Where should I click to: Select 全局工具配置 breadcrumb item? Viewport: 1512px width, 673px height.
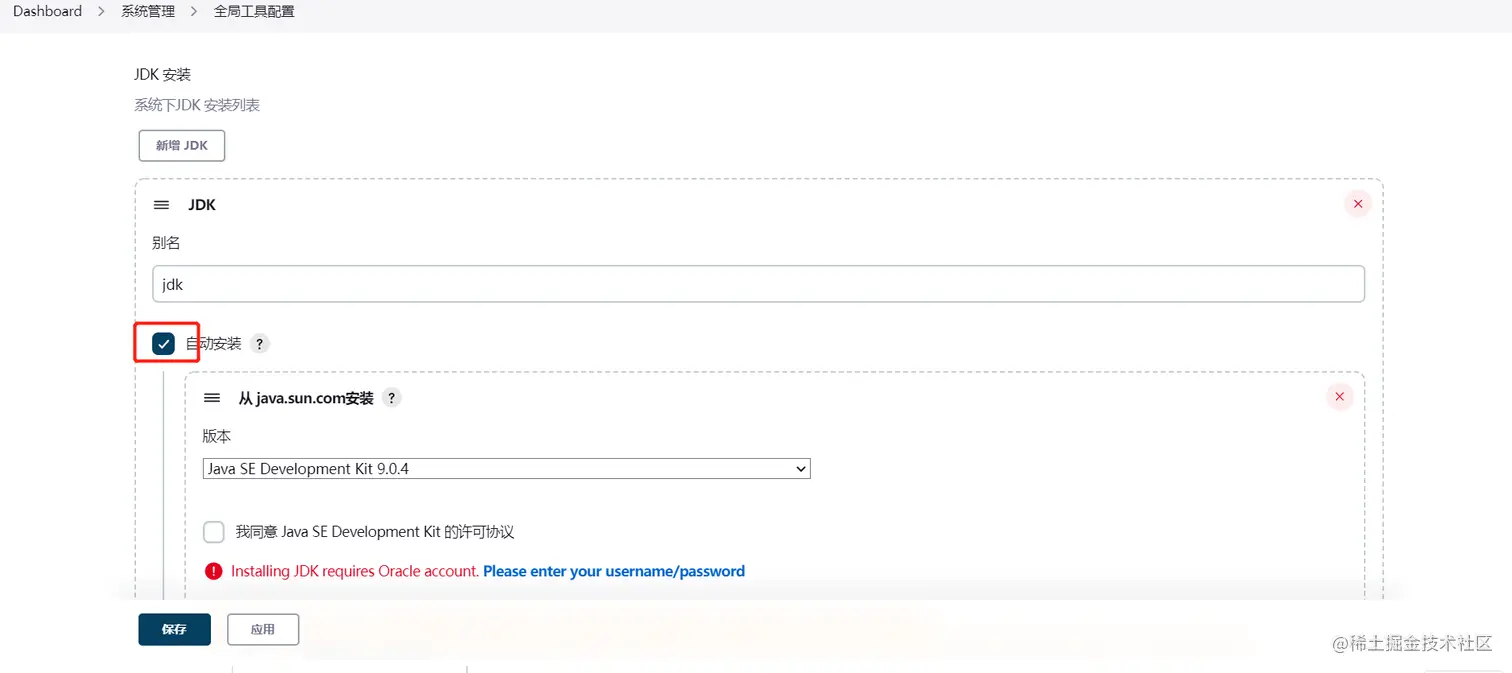tap(254, 12)
